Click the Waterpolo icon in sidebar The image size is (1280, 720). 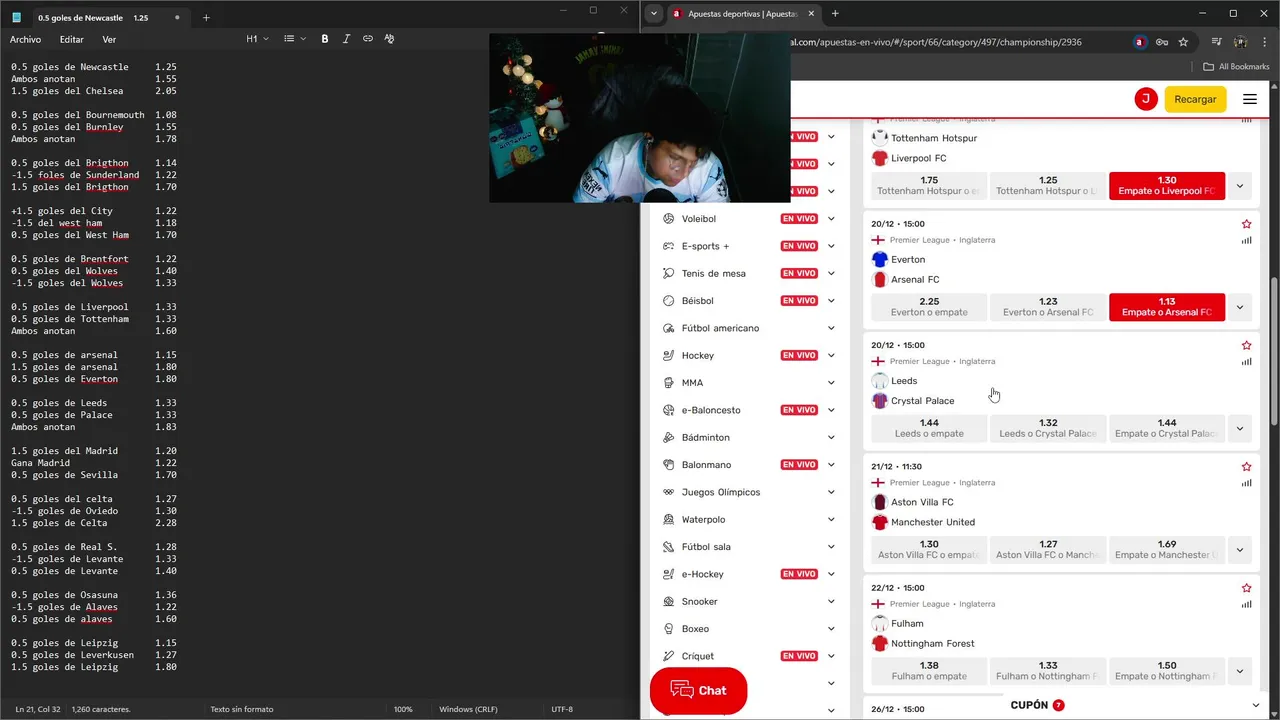[669, 519]
